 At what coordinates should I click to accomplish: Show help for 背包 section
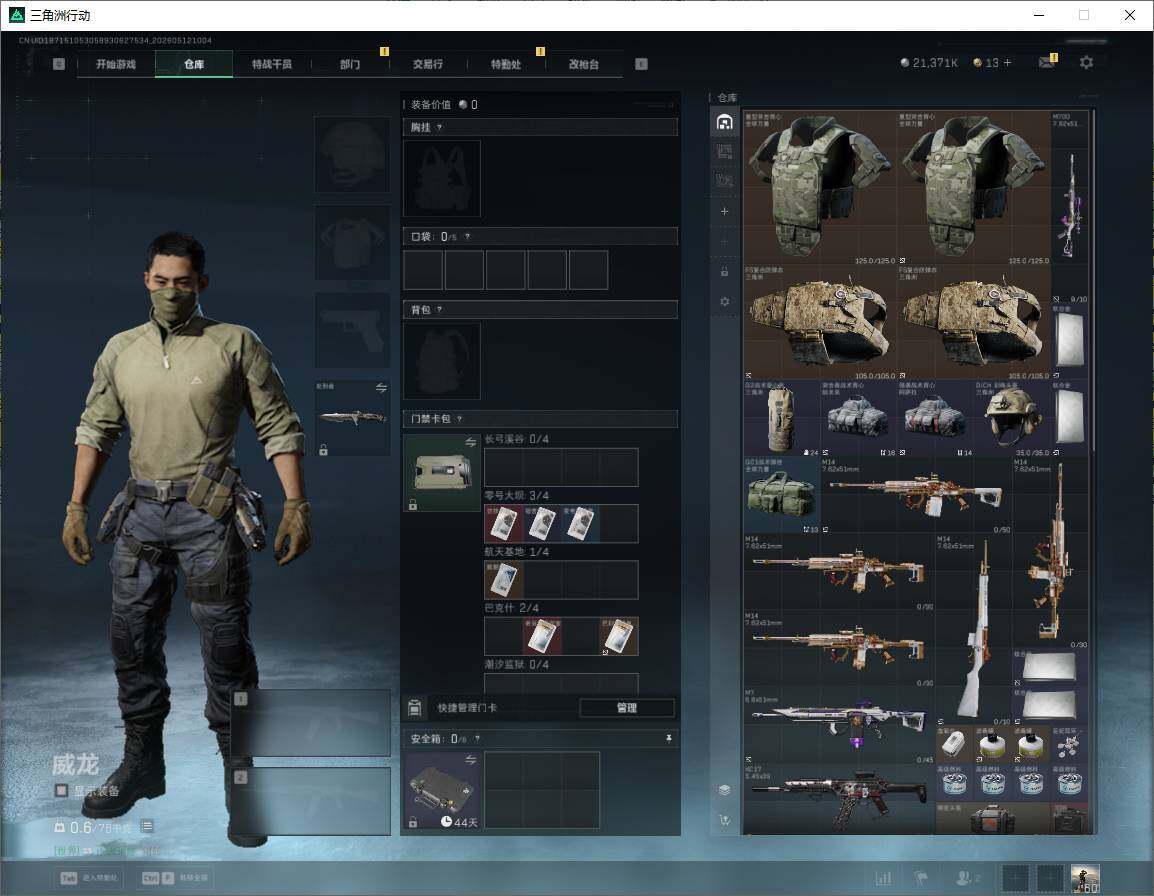click(439, 310)
